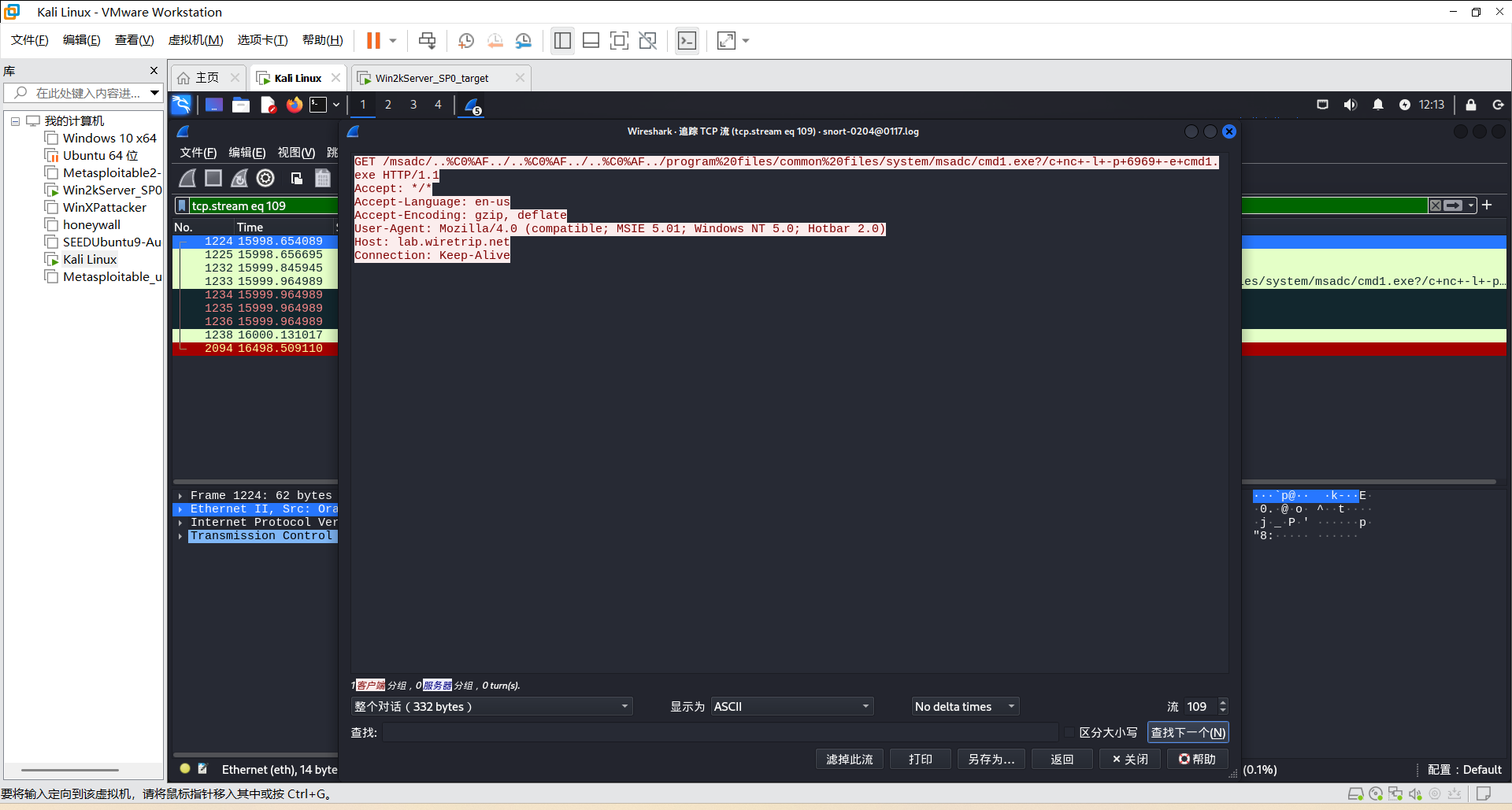Open the terminal emulator in Kali panel
The height and width of the screenshot is (810, 1512).
pos(318,105)
